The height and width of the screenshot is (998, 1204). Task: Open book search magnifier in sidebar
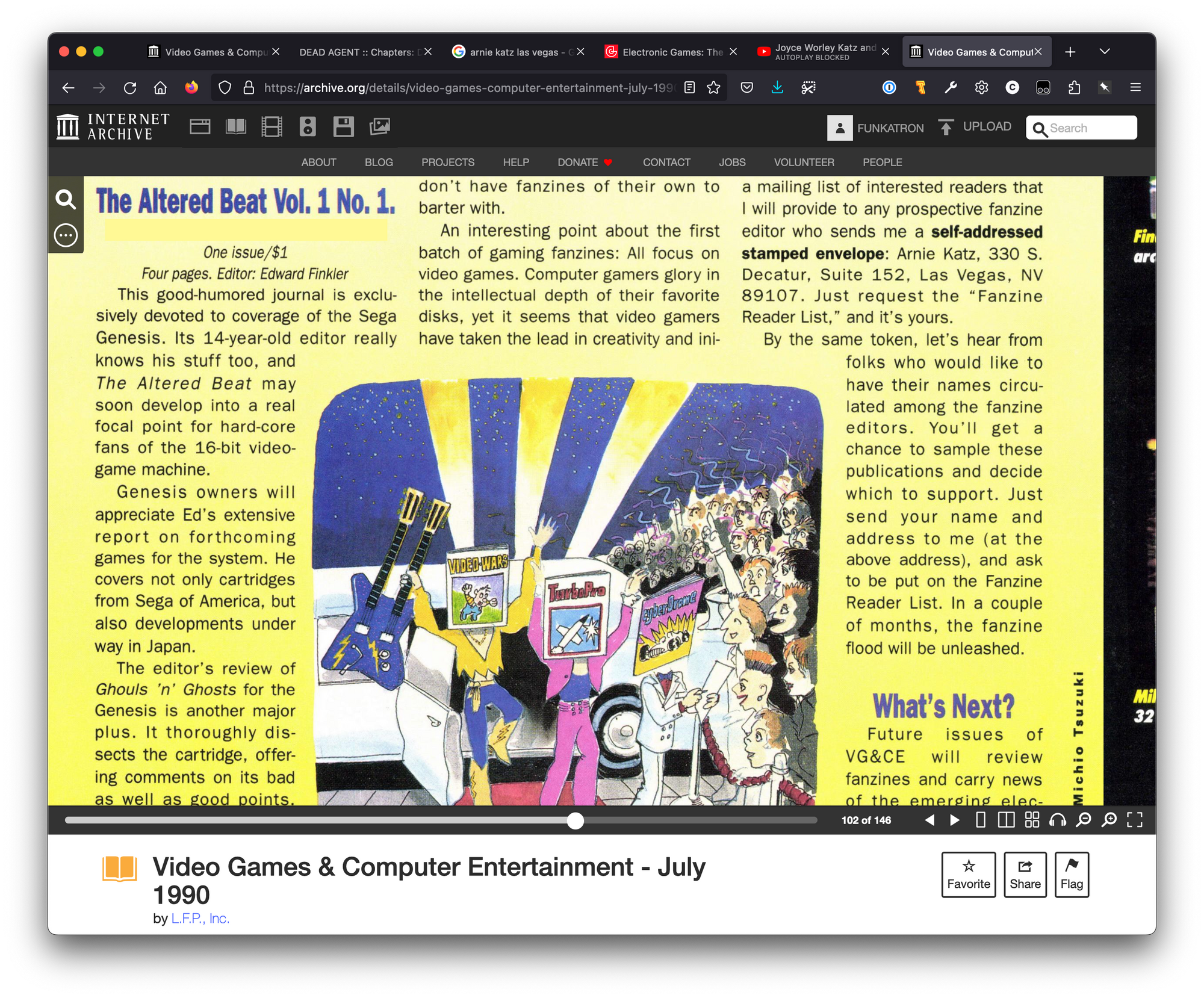[x=66, y=199]
